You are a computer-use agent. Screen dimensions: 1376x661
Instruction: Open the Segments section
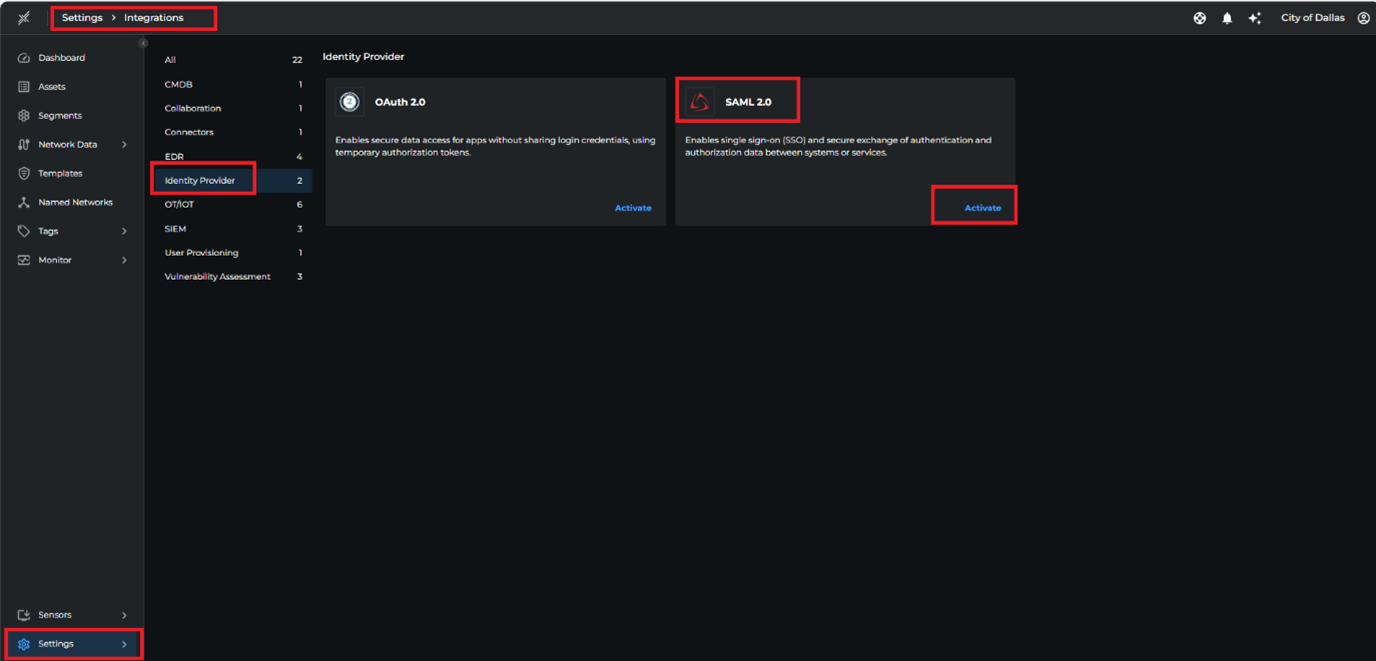(x=60, y=115)
